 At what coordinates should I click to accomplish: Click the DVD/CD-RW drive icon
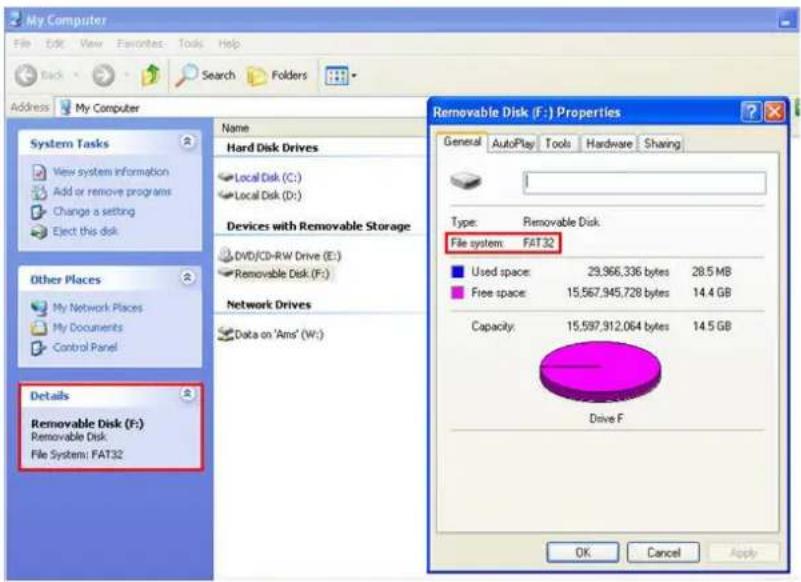point(226,254)
